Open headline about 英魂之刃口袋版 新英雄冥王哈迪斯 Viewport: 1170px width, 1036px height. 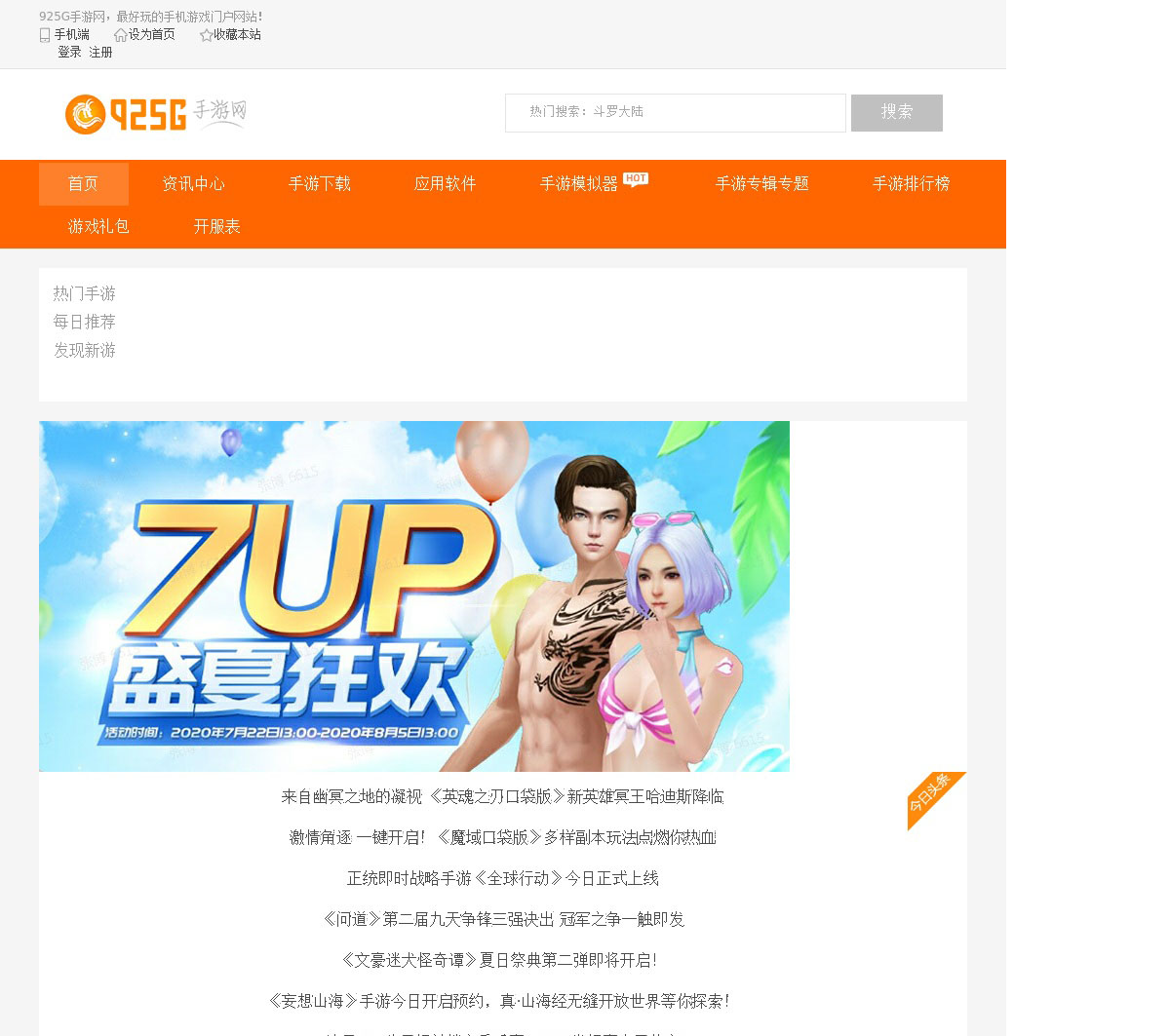point(502,797)
